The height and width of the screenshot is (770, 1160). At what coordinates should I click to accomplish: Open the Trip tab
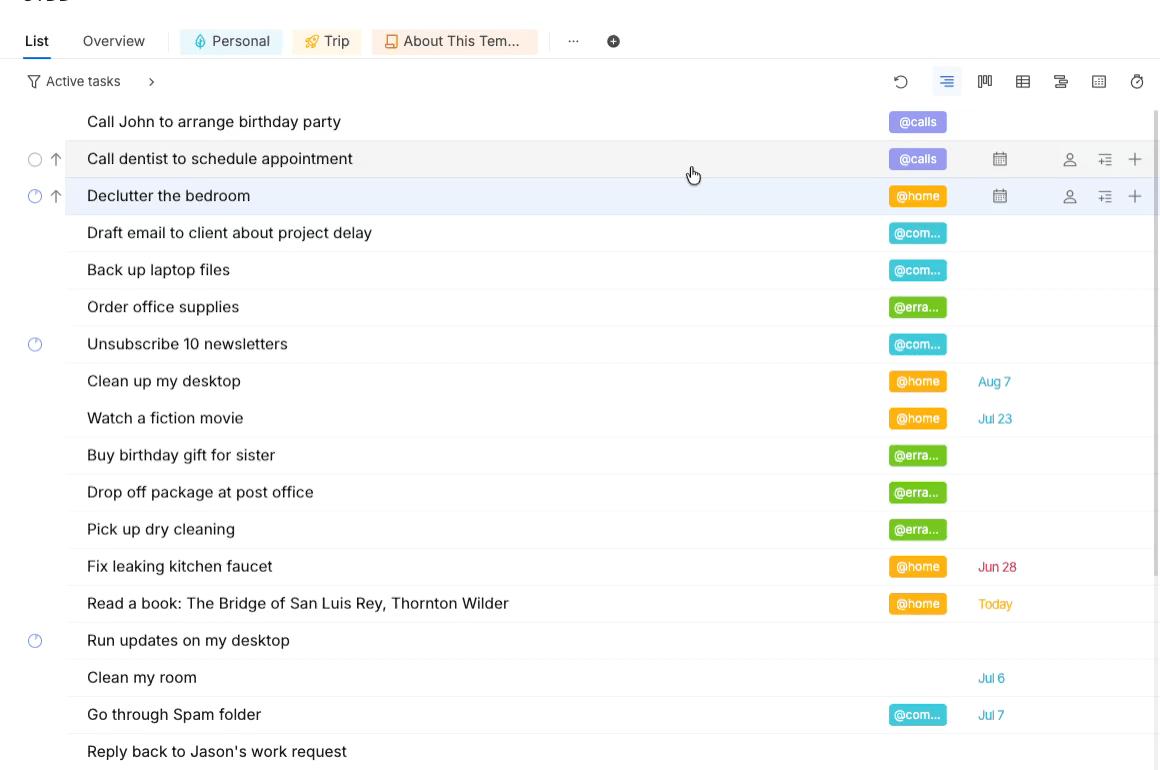click(x=326, y=41)
